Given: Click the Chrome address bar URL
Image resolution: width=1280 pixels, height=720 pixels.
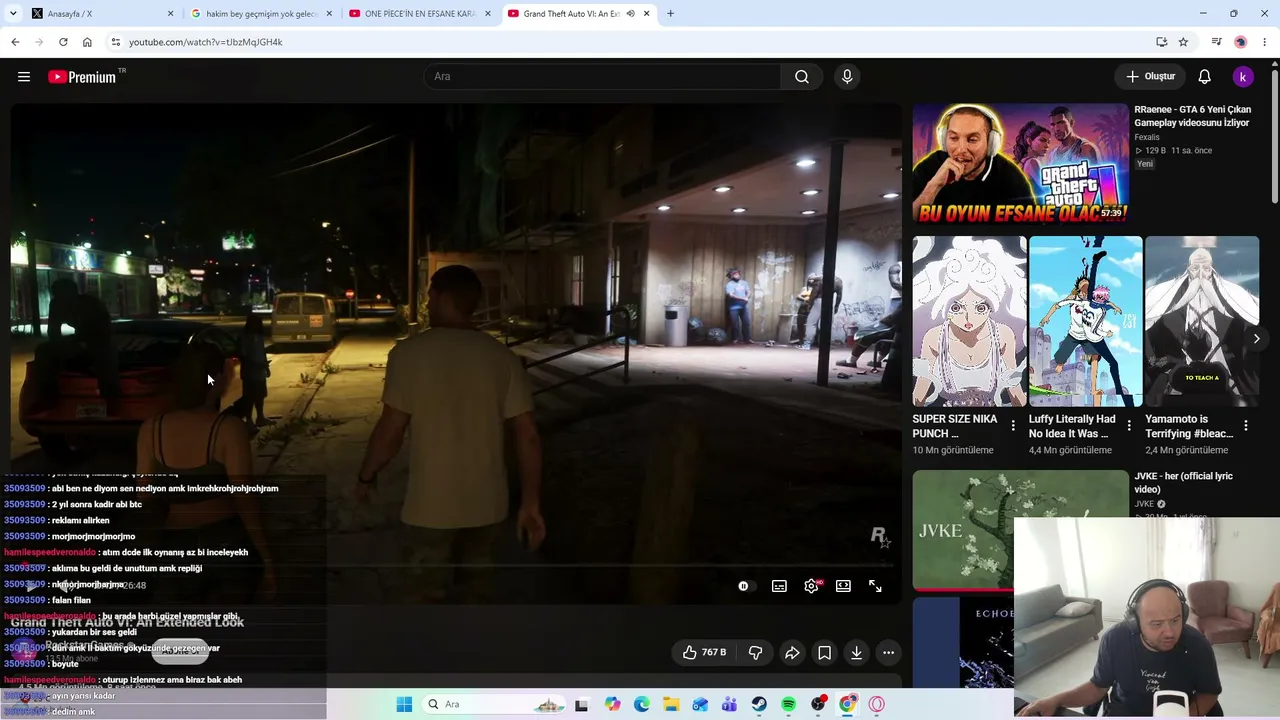Looking at the screenshot, I should pyautogui.click(x=205, y=42).
